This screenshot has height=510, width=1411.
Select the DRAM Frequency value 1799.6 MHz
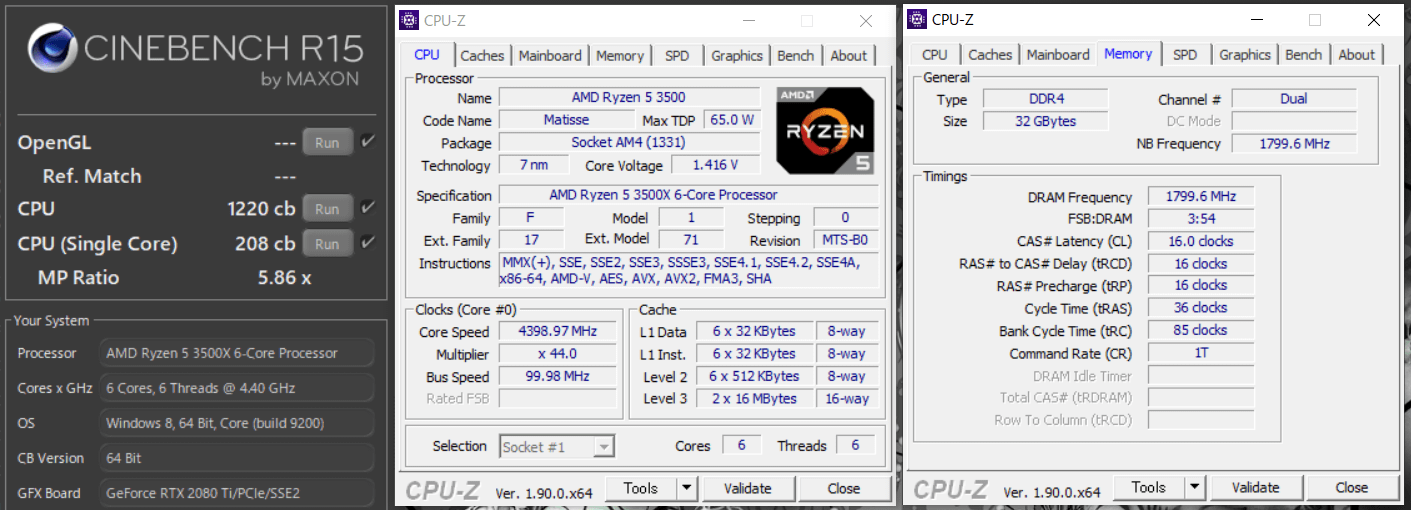point(1200,197)
